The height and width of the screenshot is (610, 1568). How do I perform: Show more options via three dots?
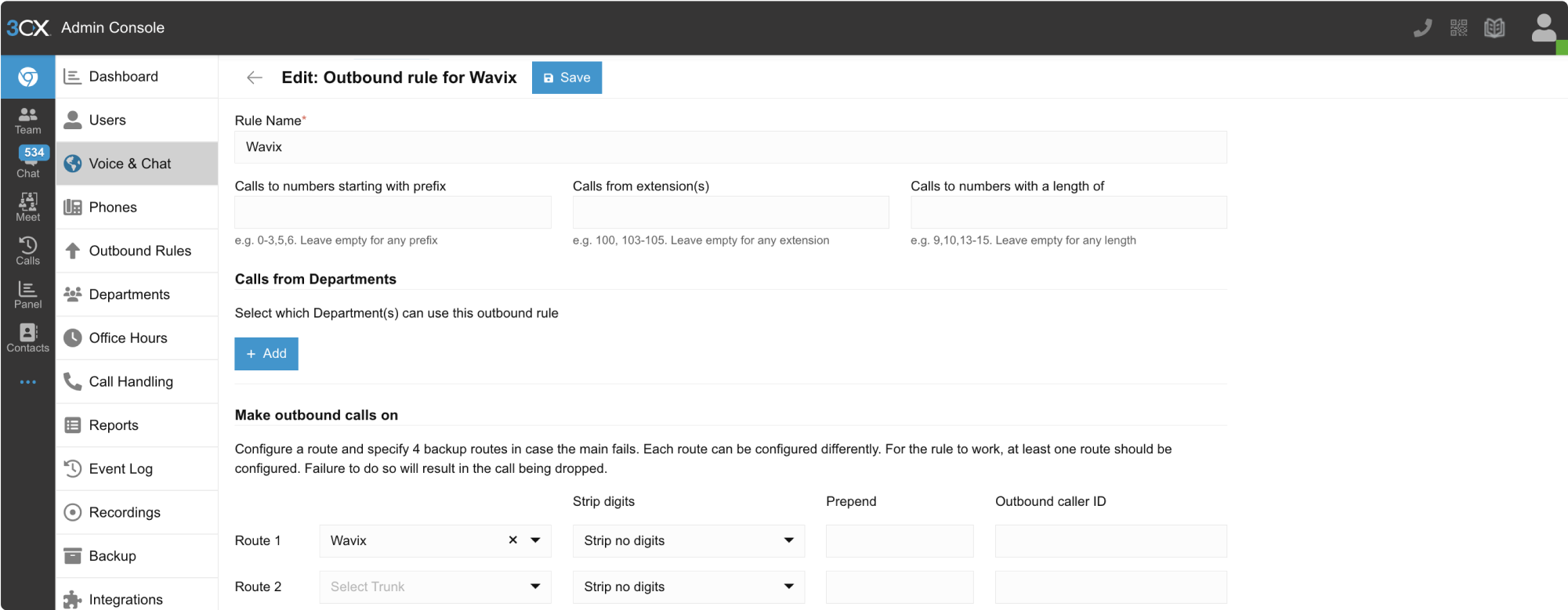[28, 382]
